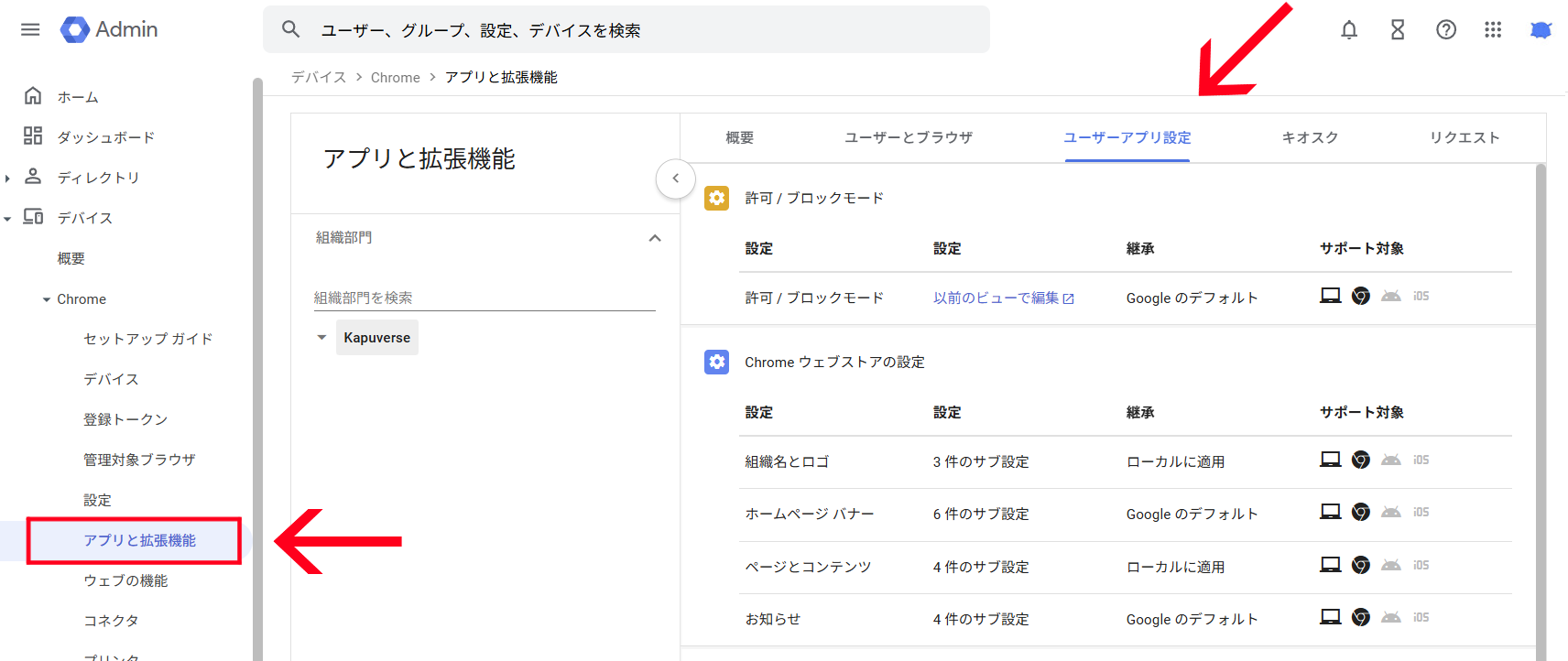1568x661 pixels.
Task: Select アプリと拡張機能 in sidebar
Action: click(139, 540)
